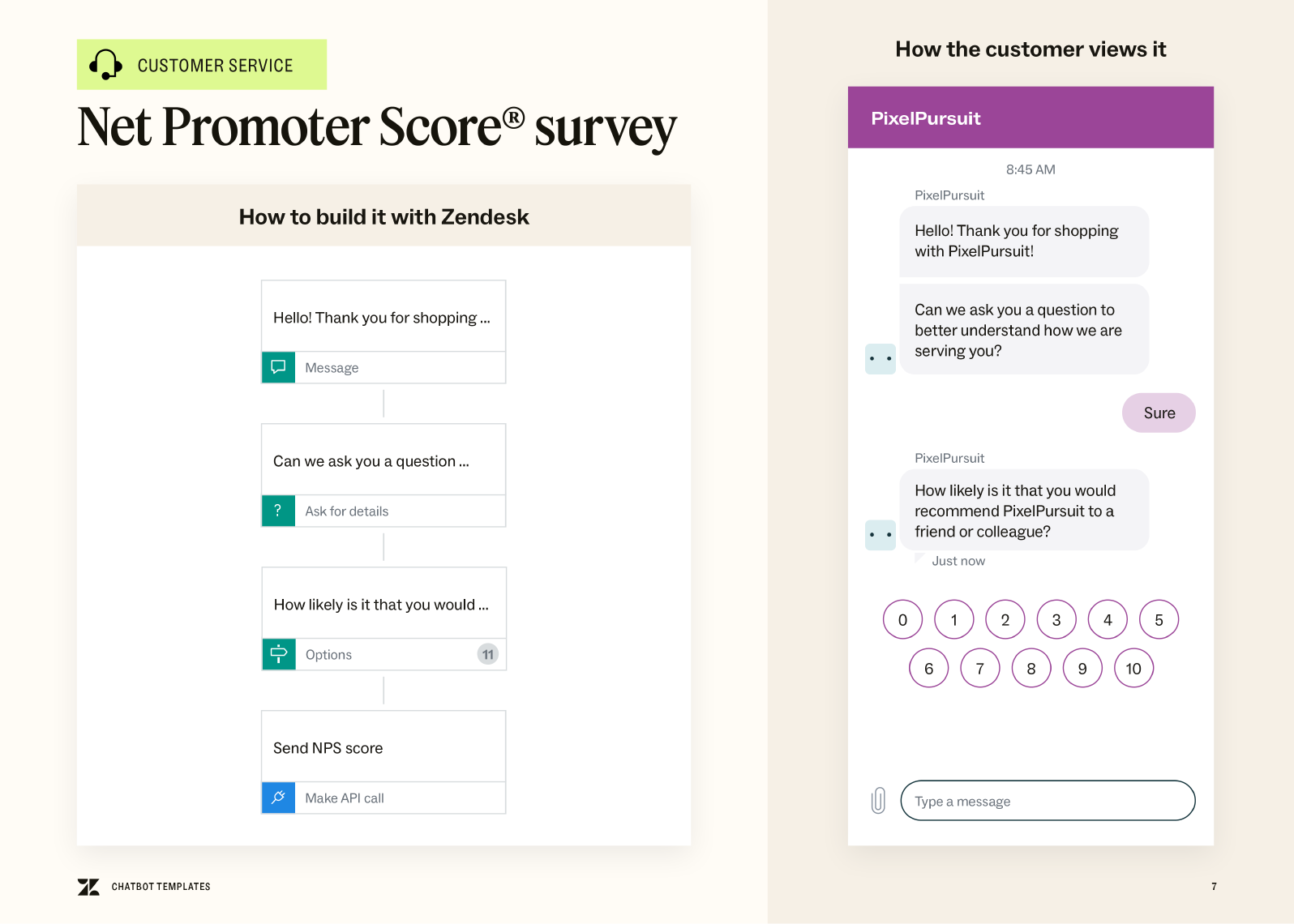Select the 7 rating circle
1294x924 pixels.
click(979, 669)
